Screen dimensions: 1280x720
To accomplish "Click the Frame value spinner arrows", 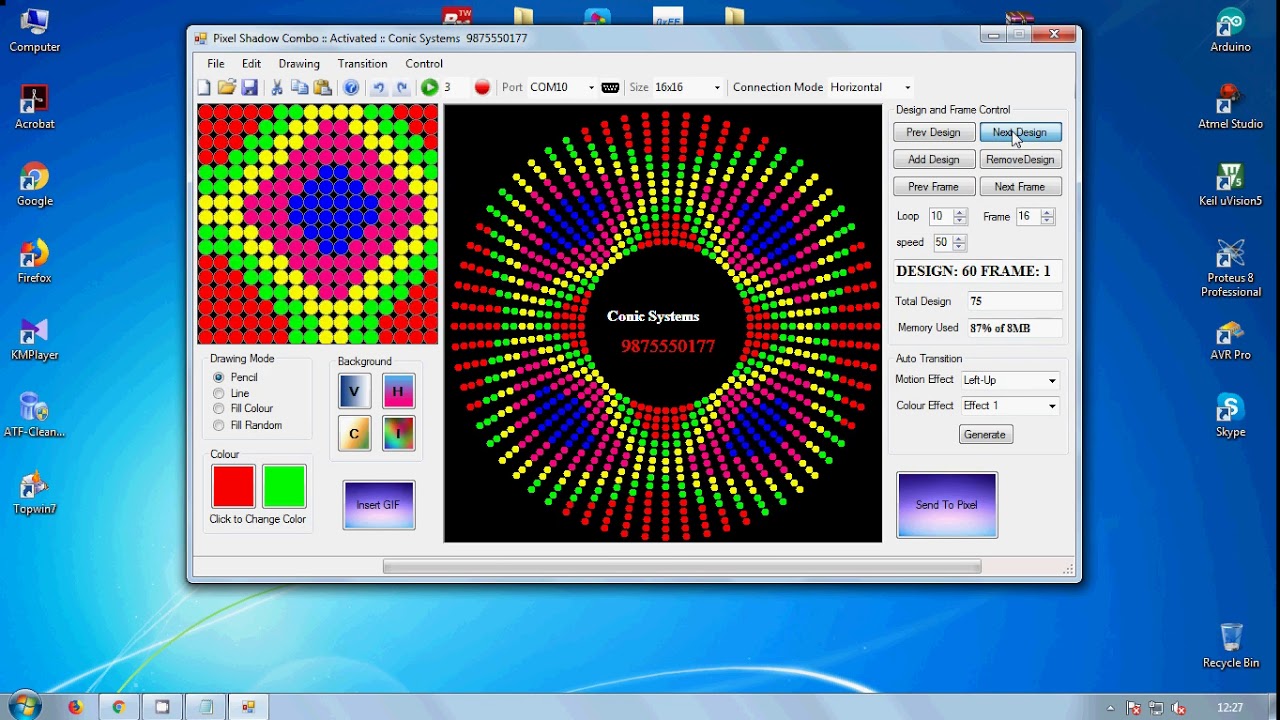I will (x=1048, y=216).
